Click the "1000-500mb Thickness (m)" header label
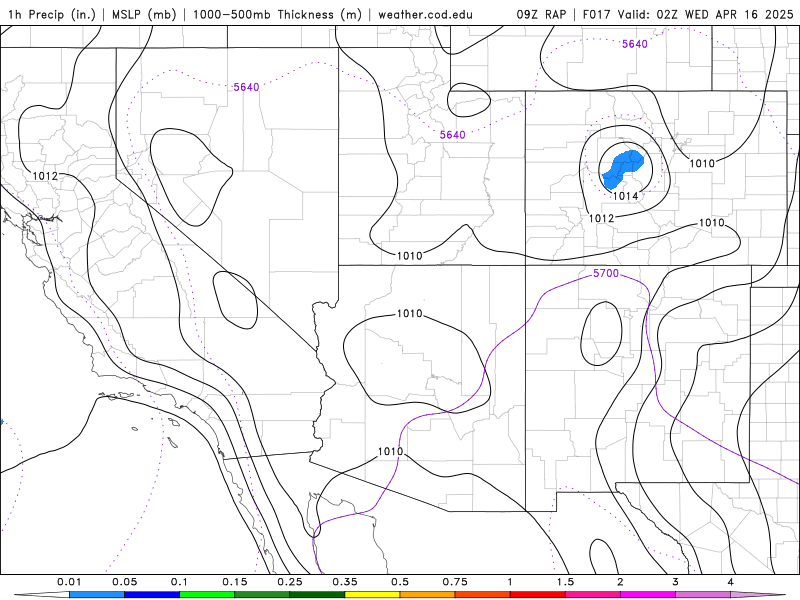This screenshot has height=600, width=800. tap(277, 14)
